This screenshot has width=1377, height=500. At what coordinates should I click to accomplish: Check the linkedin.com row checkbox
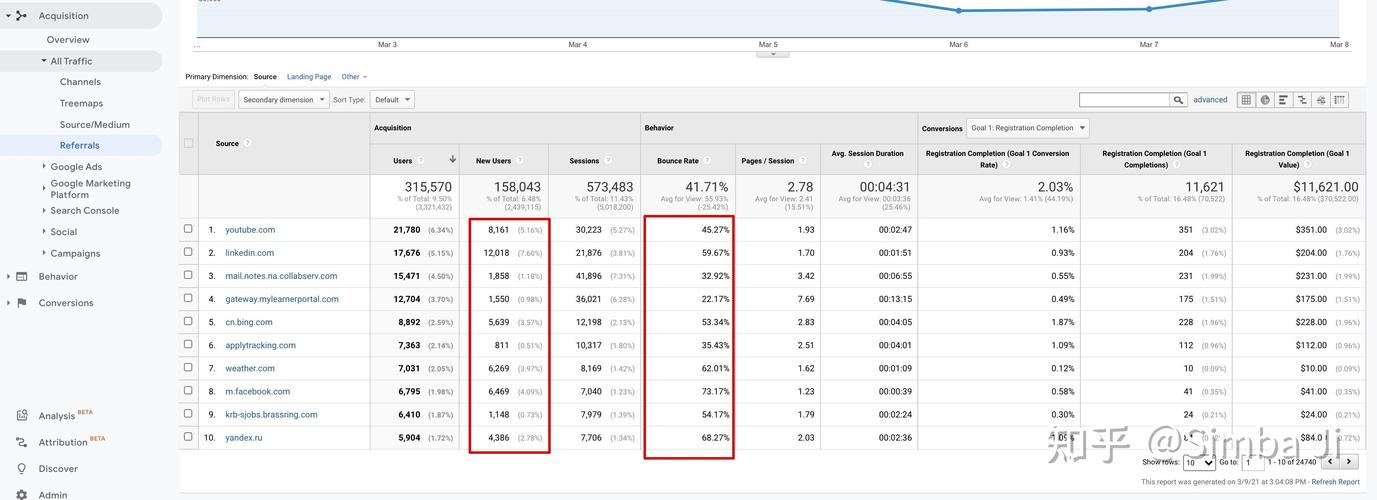click(188, 252)
